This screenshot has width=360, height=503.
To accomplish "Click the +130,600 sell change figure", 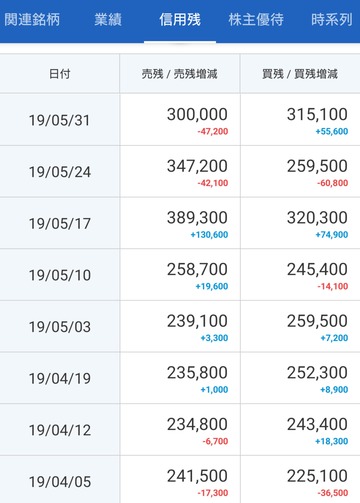I will 209,235.
